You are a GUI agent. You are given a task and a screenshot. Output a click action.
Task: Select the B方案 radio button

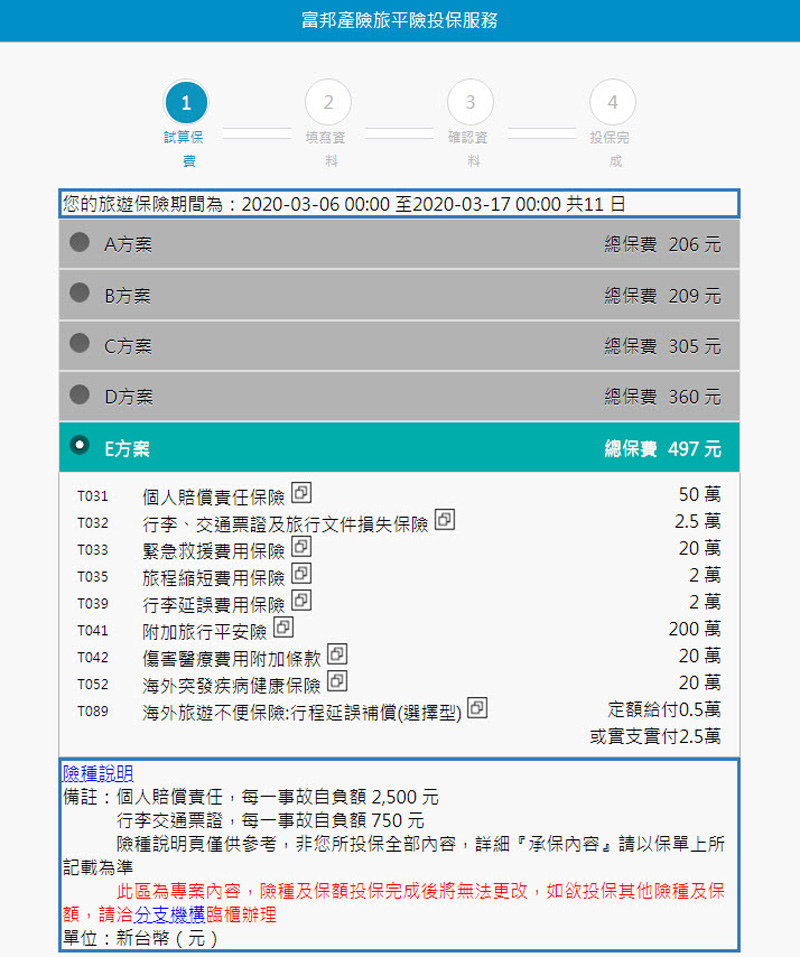tap(79, 293)
